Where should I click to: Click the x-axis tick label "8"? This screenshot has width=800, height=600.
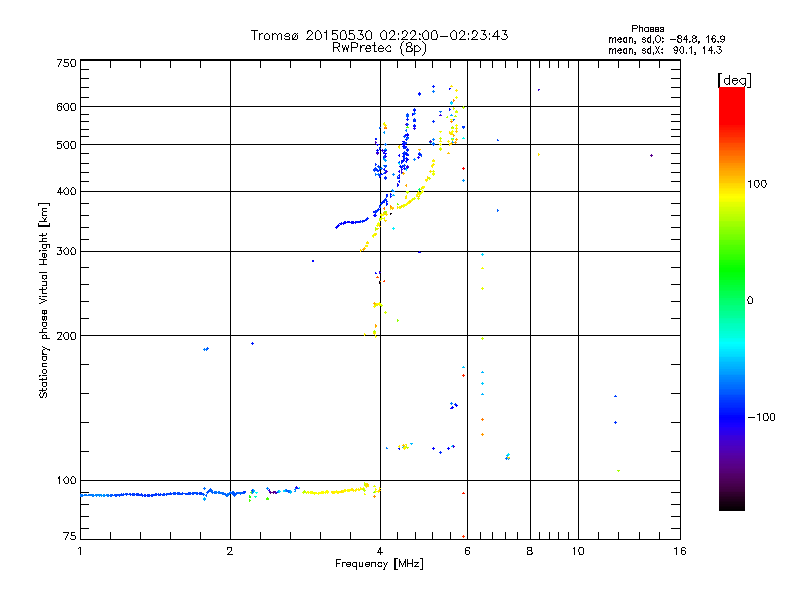pos(530,551)
